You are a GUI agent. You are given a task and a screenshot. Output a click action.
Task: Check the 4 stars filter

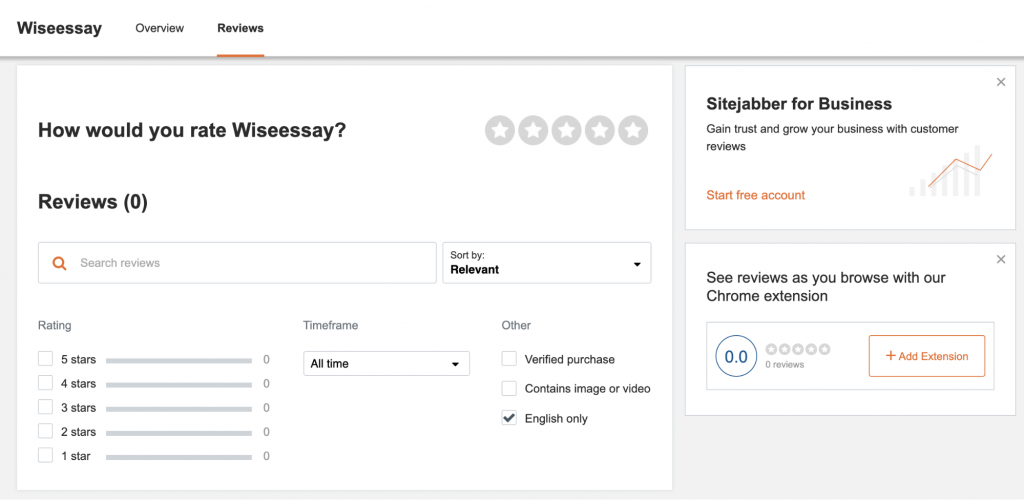(45, 383)
